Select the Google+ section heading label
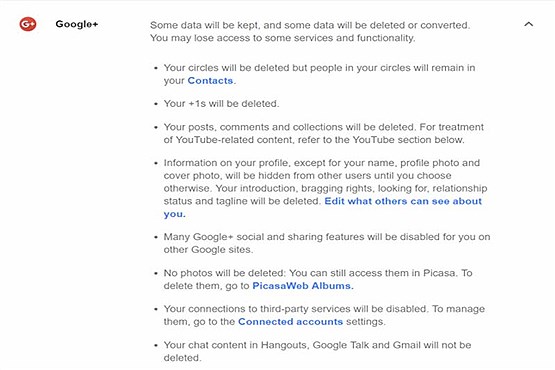The image size is (555, 370). click(x=77, y=24)
